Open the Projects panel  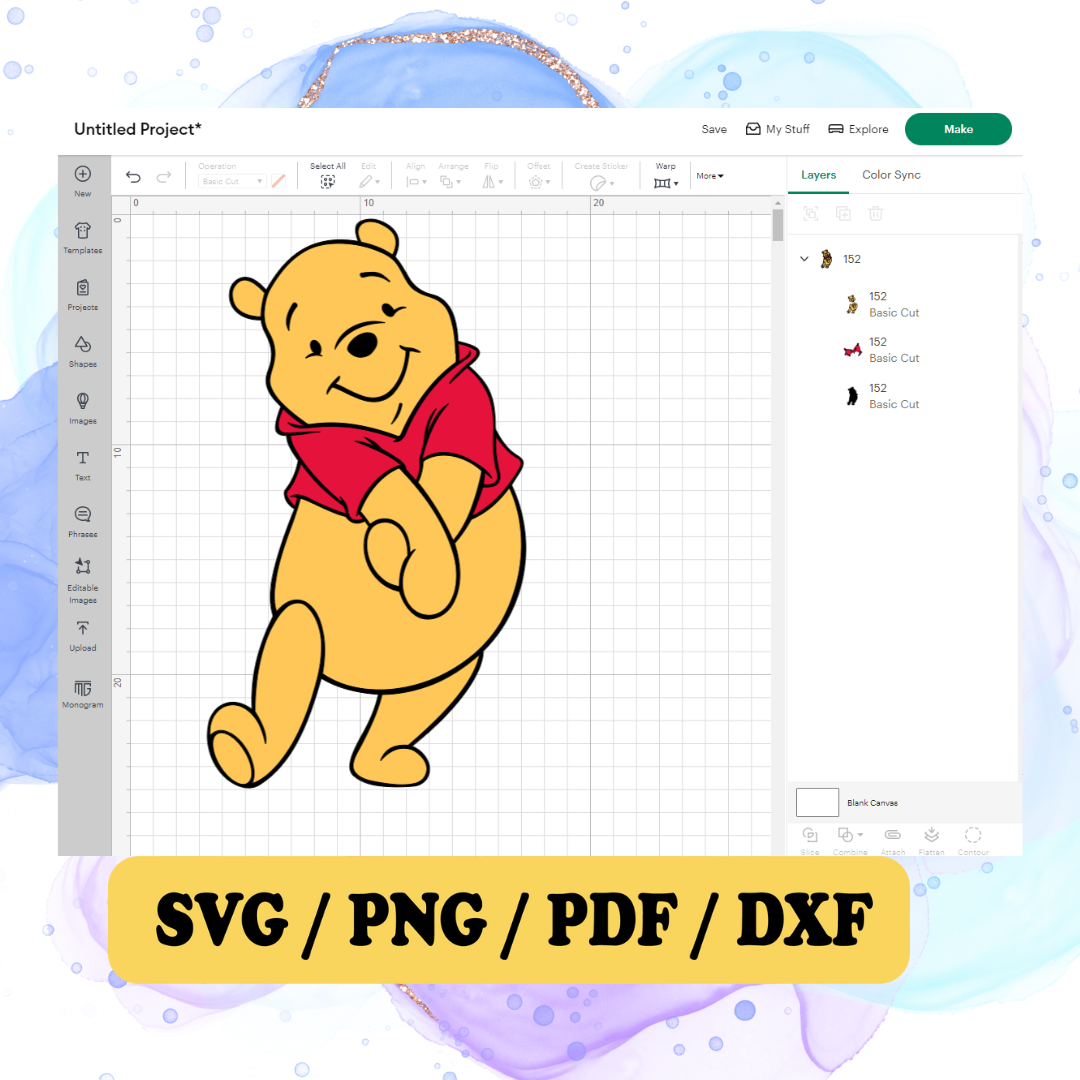(83, 295)
